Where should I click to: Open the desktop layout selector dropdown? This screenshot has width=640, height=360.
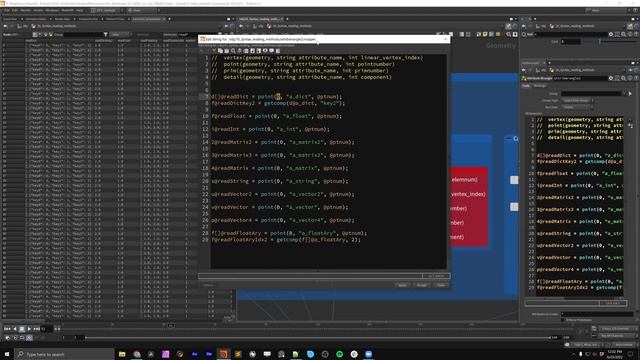tap(107, 10)
